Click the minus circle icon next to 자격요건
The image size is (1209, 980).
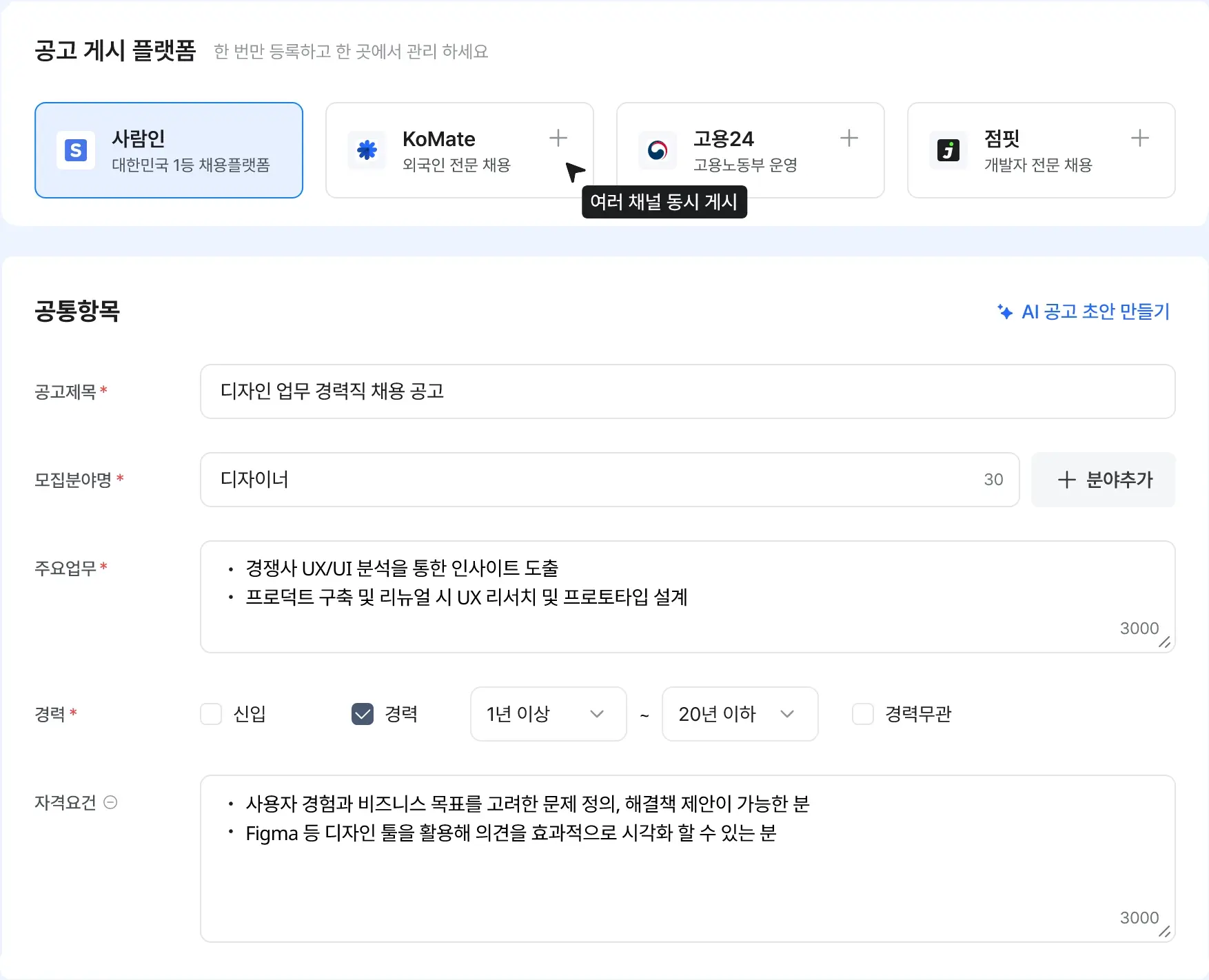coord(110,802)
